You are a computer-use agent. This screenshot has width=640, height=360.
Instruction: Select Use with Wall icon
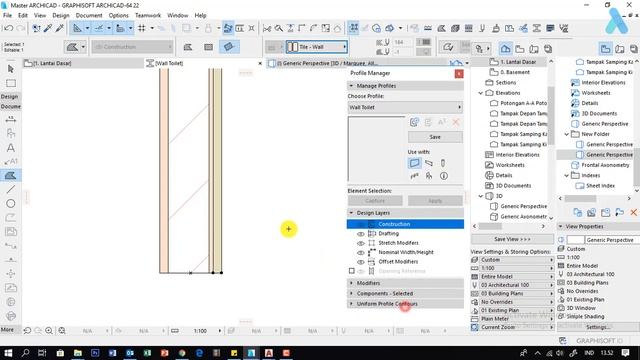tap(414, 163)
